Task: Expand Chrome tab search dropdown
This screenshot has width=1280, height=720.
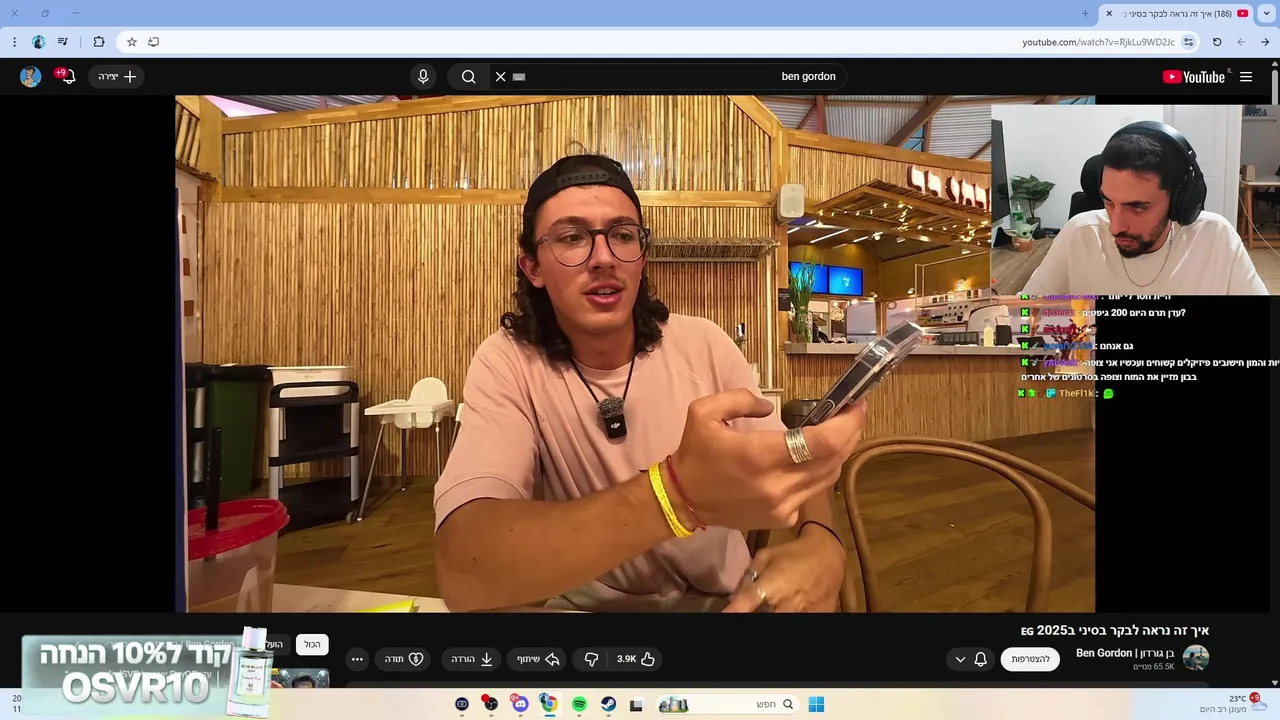Action: coord(1267,13)
